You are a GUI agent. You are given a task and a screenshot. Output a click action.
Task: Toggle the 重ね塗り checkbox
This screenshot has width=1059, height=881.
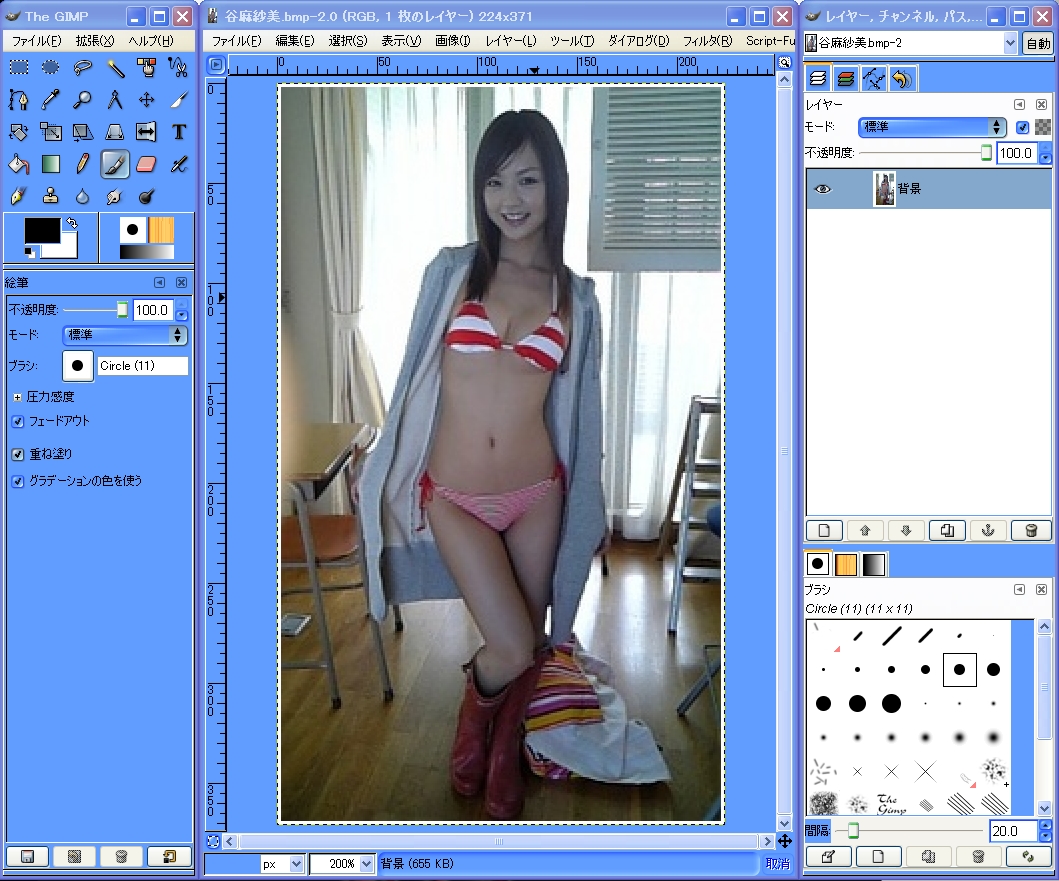pos(18,454)
